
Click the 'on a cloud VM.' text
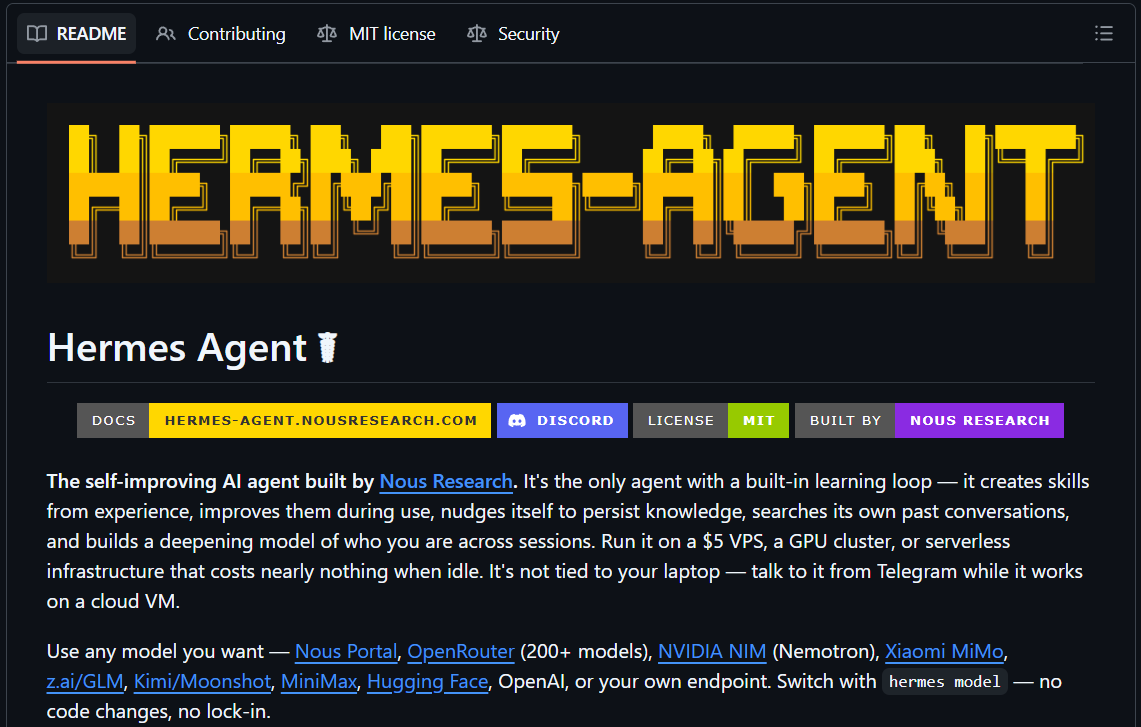point(113,602)
